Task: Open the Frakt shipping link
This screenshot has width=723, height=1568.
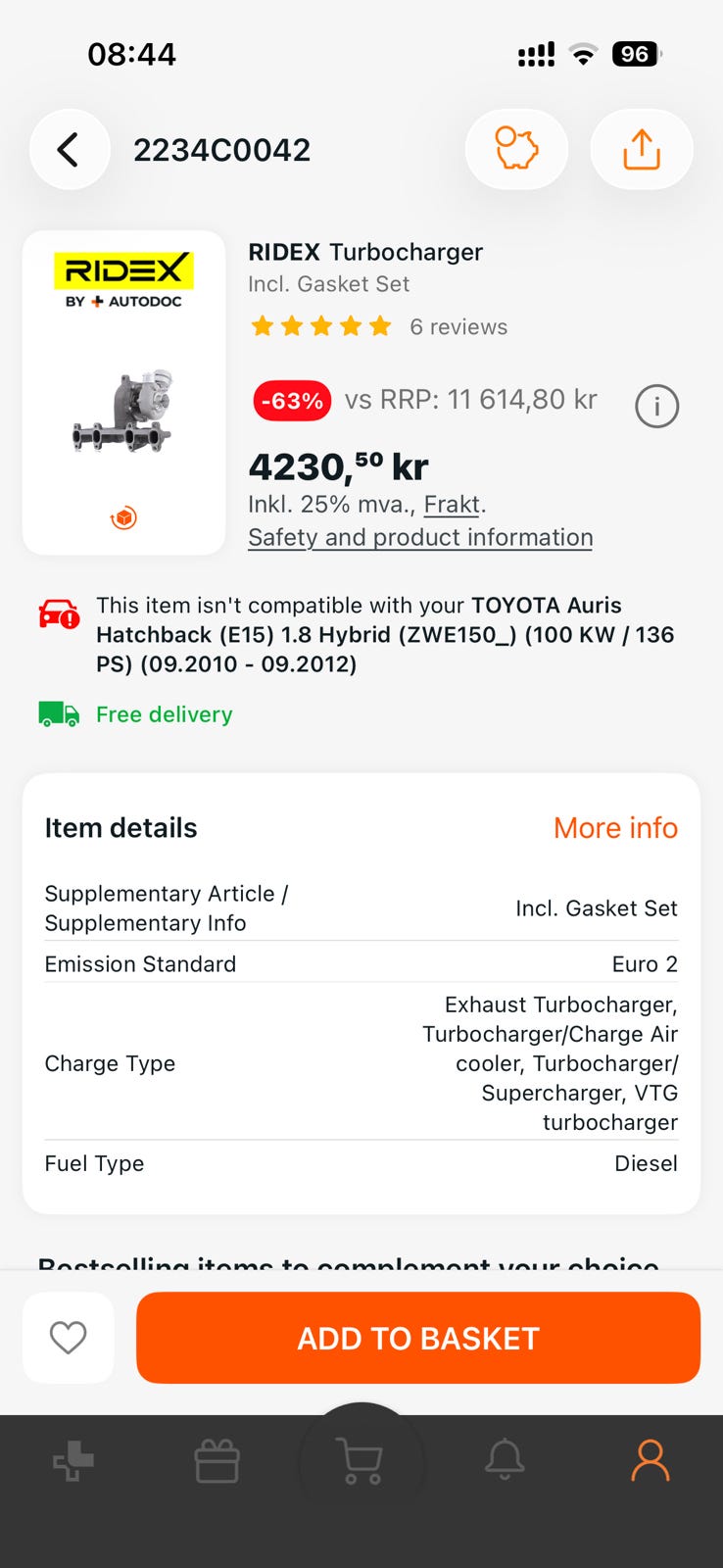Action: pos(452,505)
